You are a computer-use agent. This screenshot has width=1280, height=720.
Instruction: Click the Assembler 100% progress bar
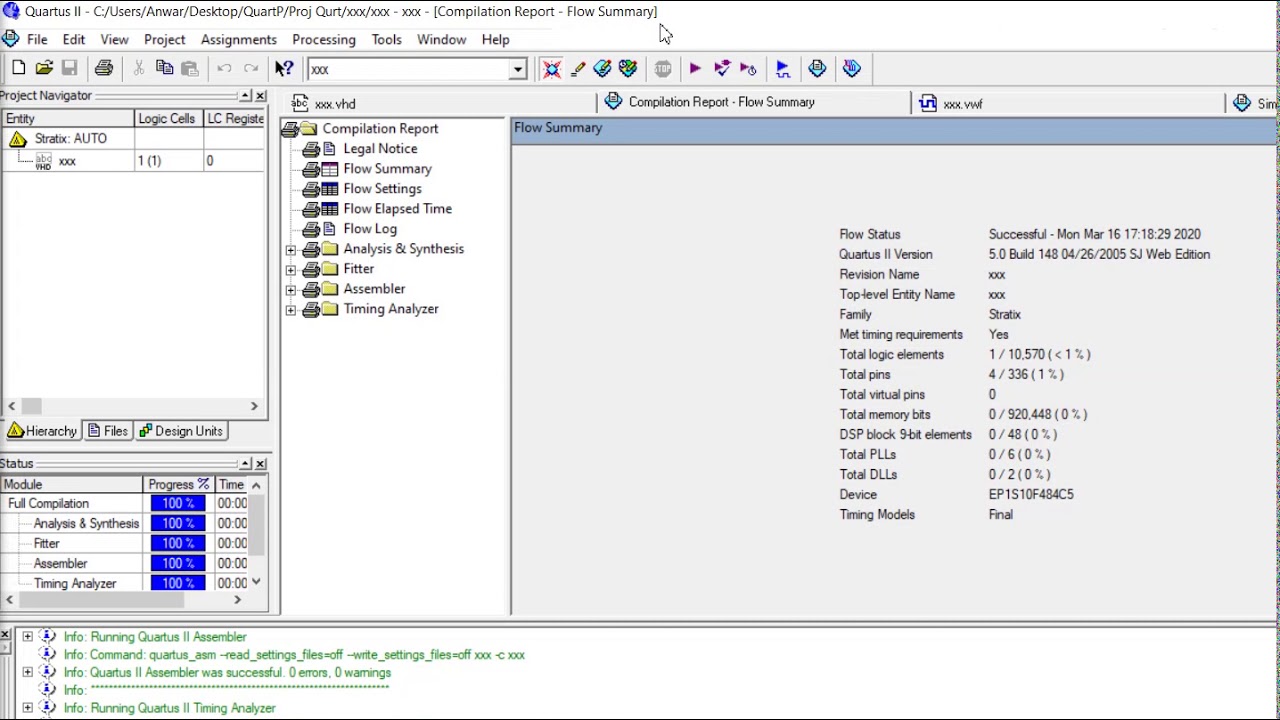[x=178, y=563]
